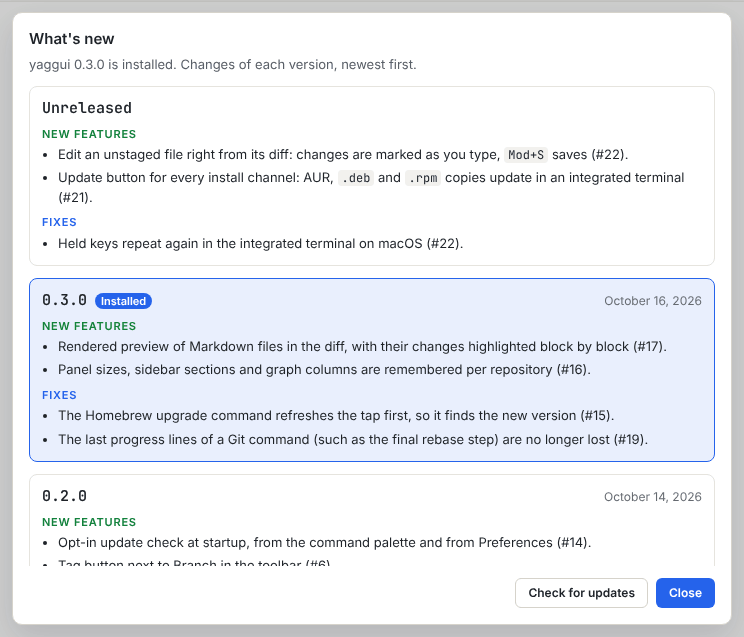744x637 pixels.
Task: Click "Edit an unstaged file" changelog line
Action: click(x=343, y=155)
